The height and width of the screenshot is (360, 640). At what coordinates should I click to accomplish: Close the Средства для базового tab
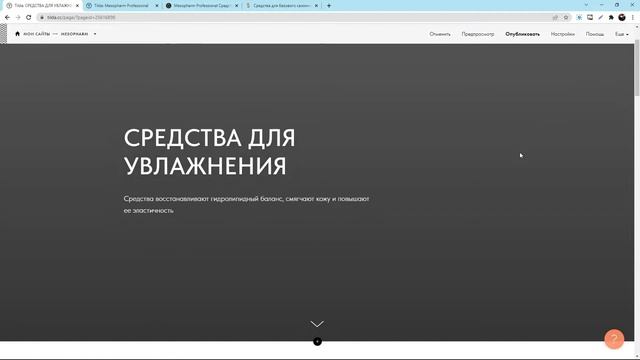point(316,6)
